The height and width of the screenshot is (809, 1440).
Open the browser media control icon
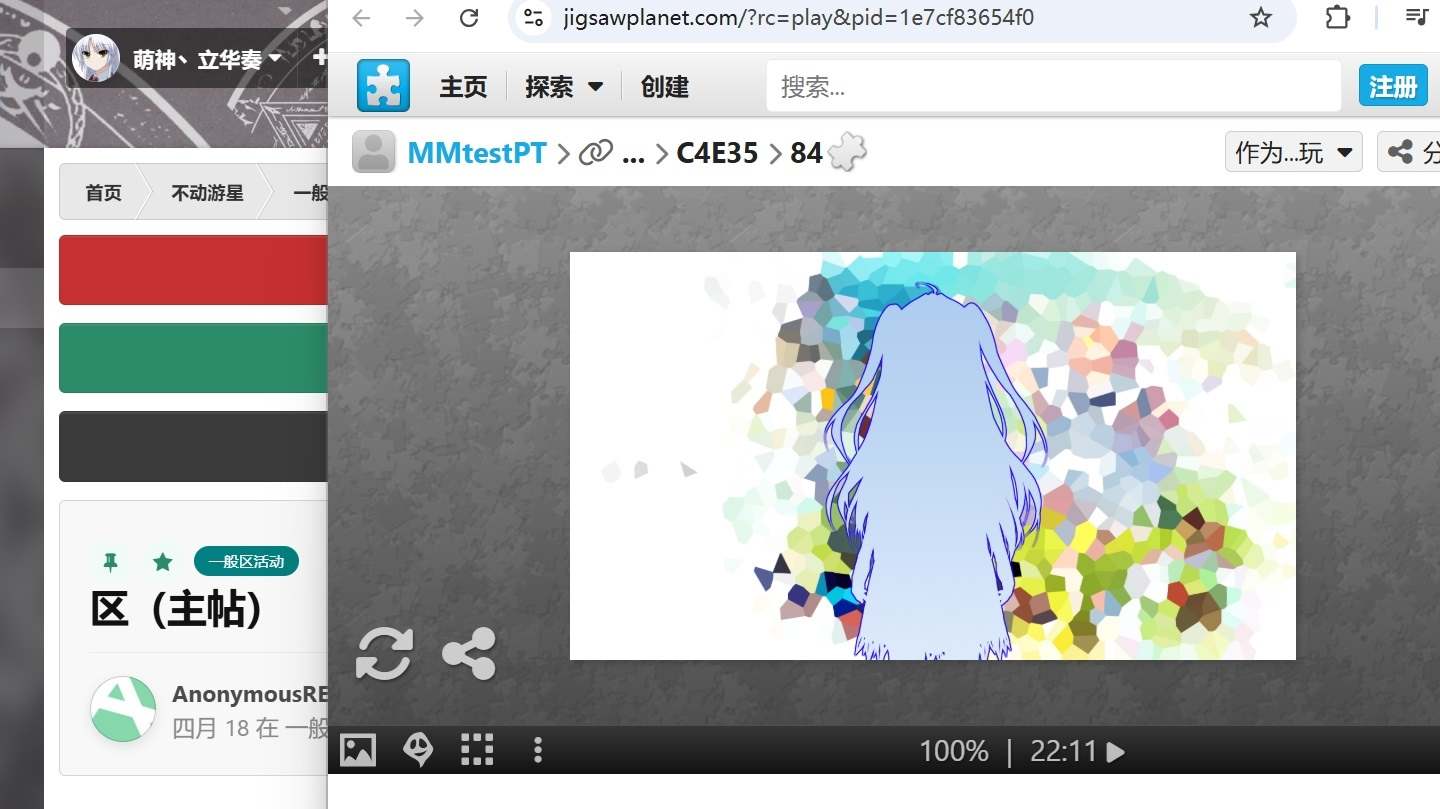(1416, 17)
